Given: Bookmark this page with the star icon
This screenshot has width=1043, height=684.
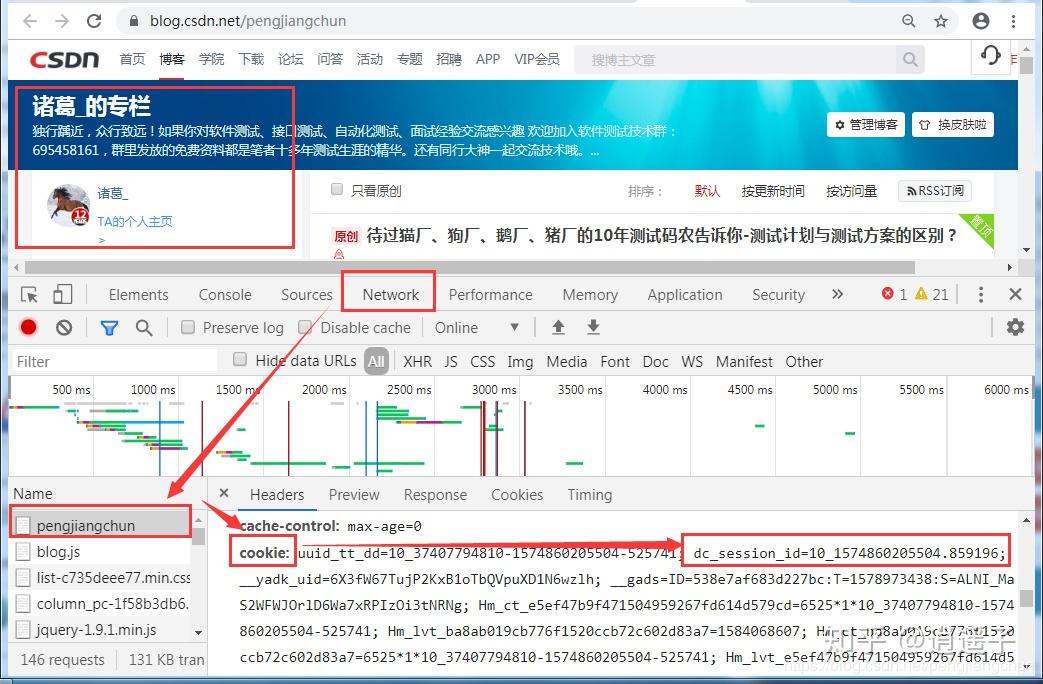Looking at the screenshot, I should 941,21.
